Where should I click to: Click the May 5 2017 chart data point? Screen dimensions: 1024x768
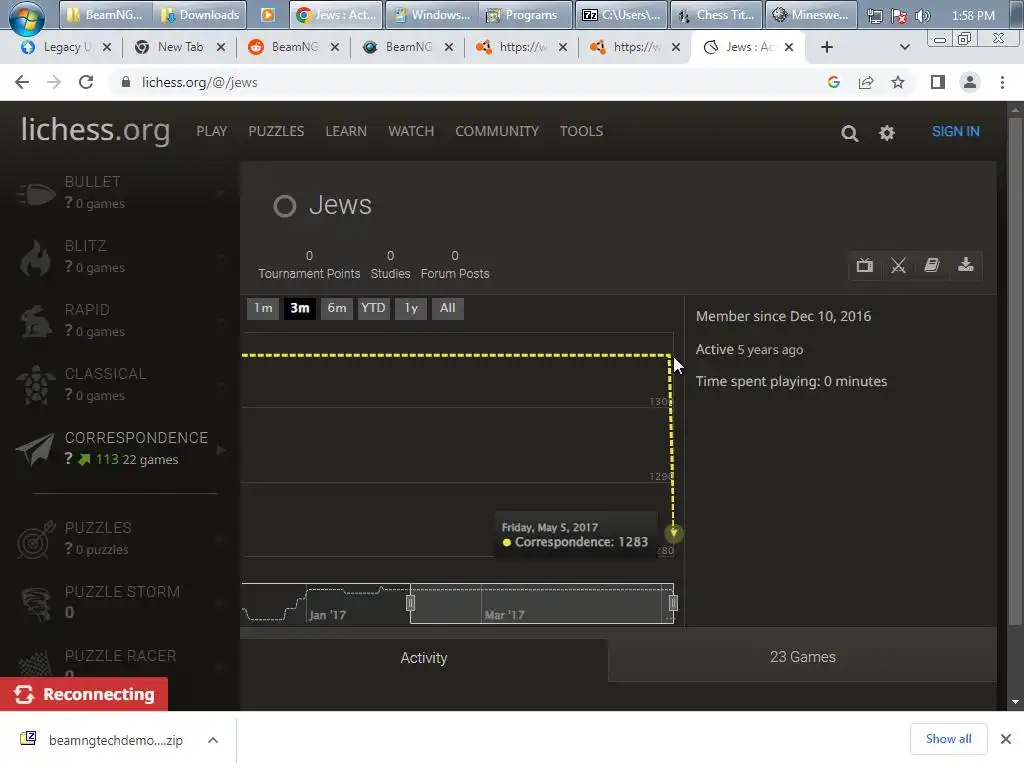[x=673, y=534]
